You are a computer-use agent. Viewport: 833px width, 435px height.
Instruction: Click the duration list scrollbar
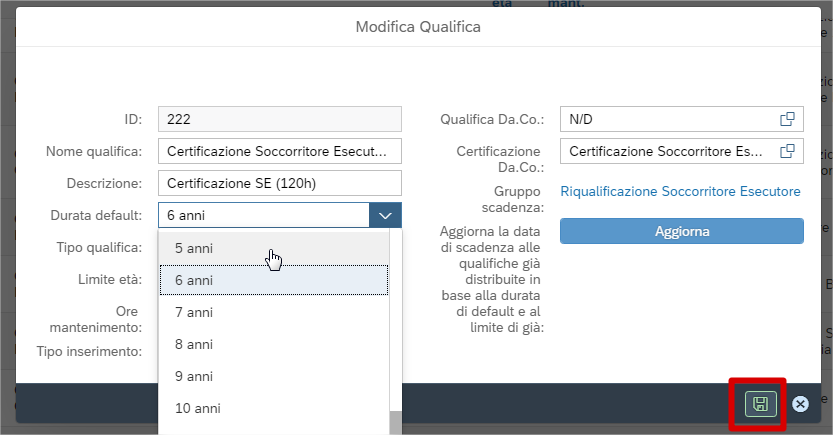click(395, 420)
